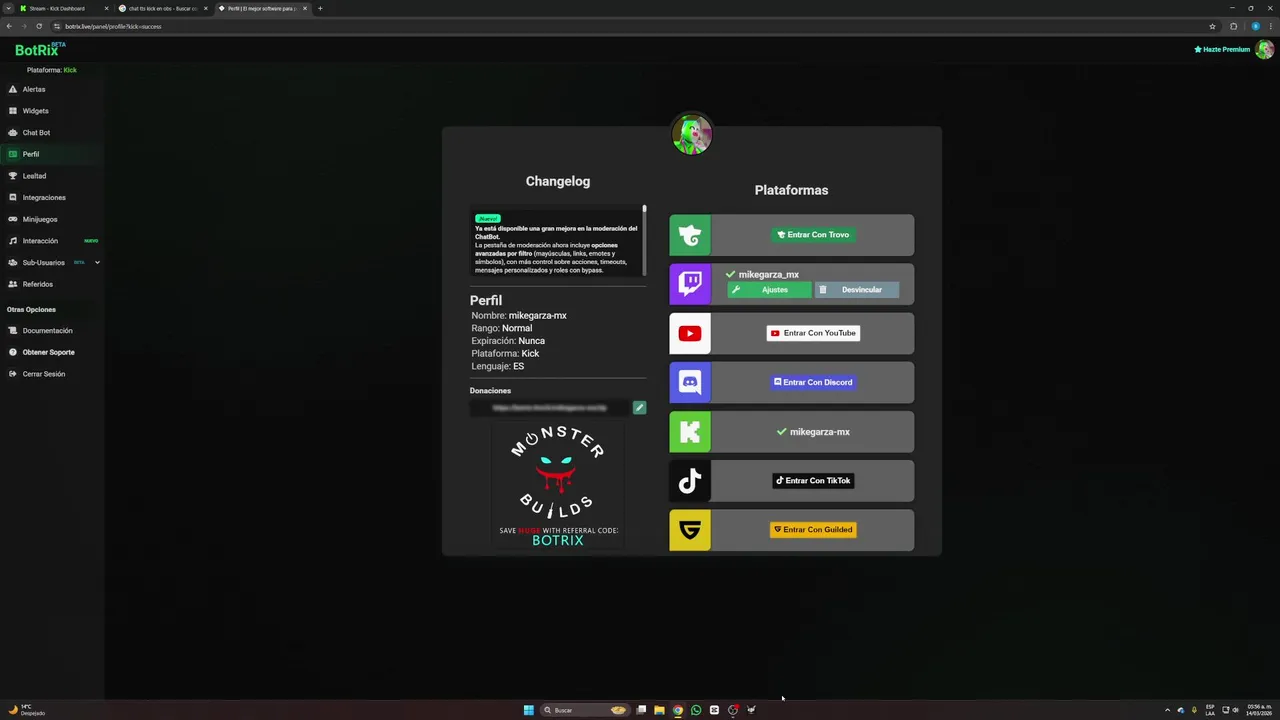Click the Nuevo badge in changelog
The image size is (1280, 720).
pyautogui.click(x=487, y=218)
